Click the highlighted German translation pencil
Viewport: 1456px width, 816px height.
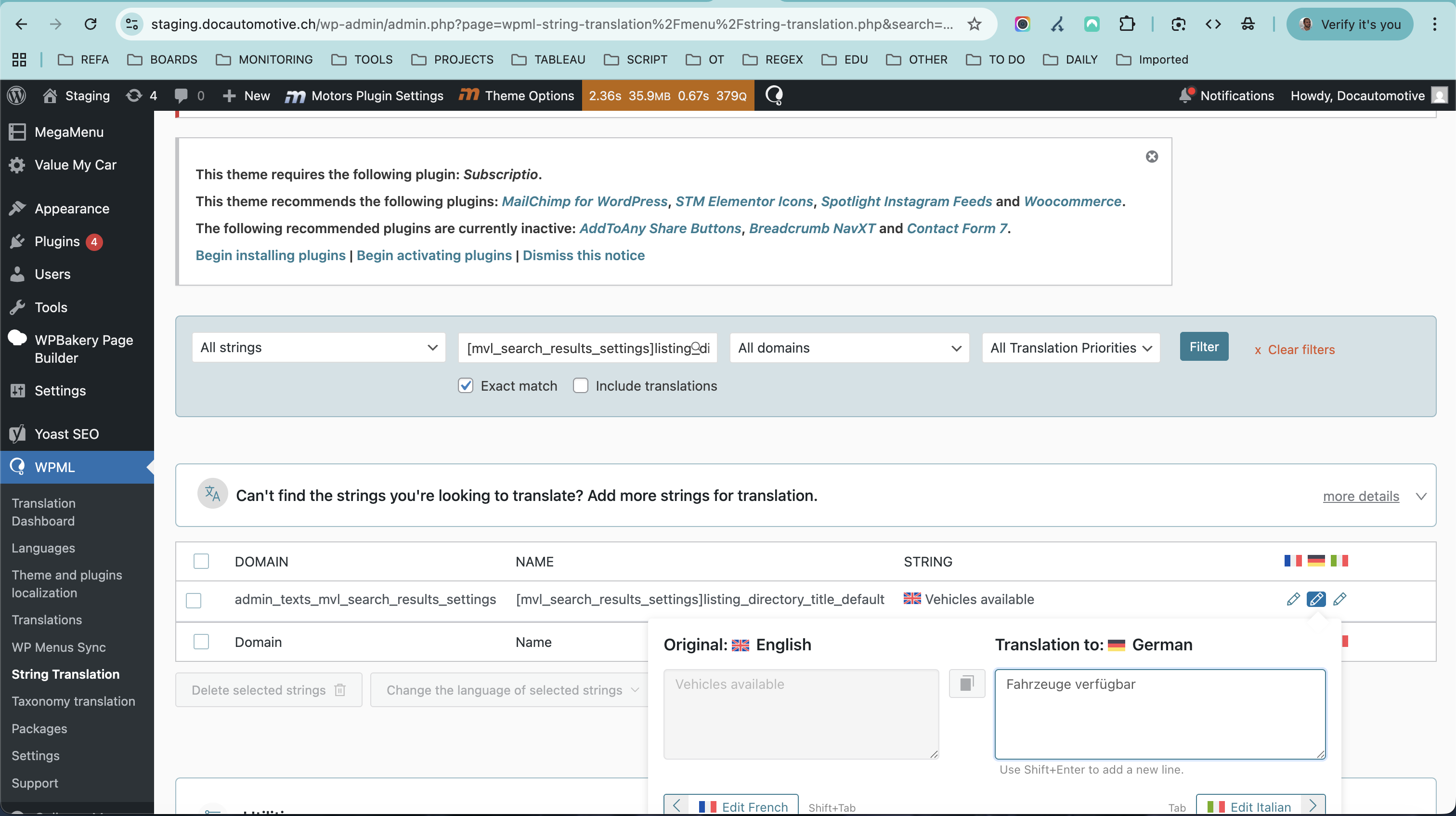[1316, 599]
